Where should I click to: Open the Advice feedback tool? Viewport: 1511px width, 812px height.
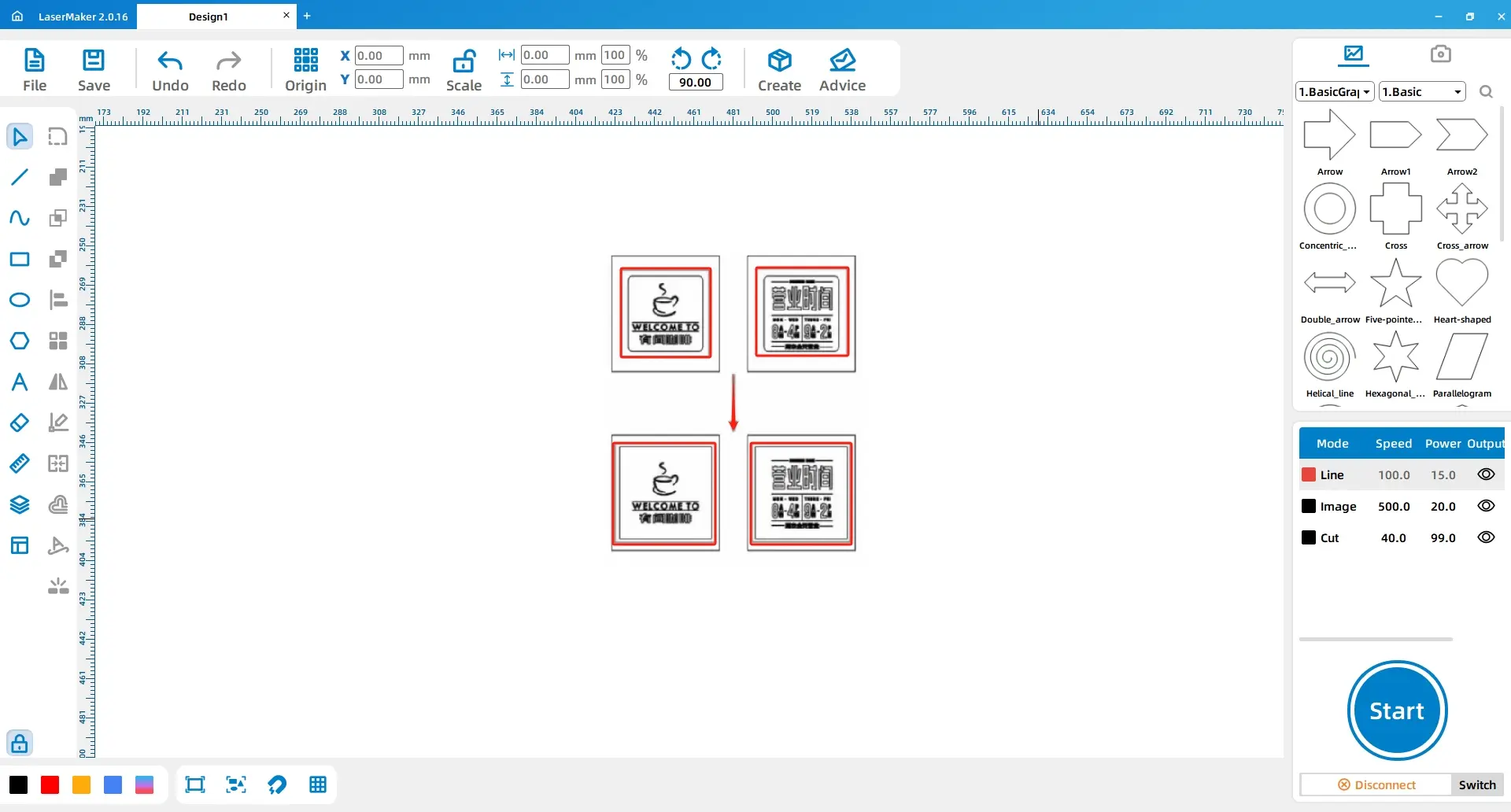842,69
